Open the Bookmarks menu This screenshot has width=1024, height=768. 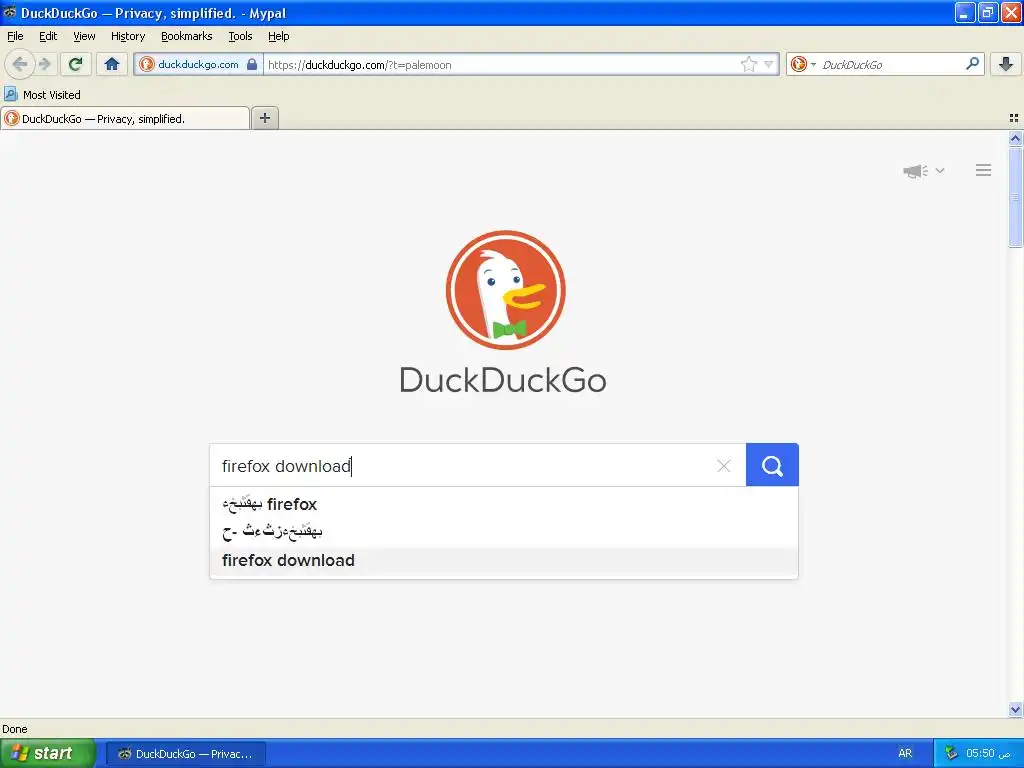[187, 36]
